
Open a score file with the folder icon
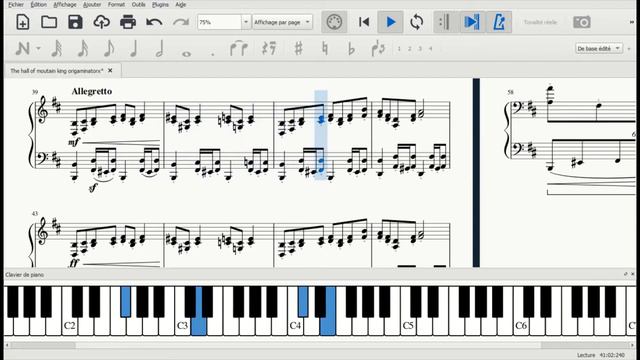49,22
